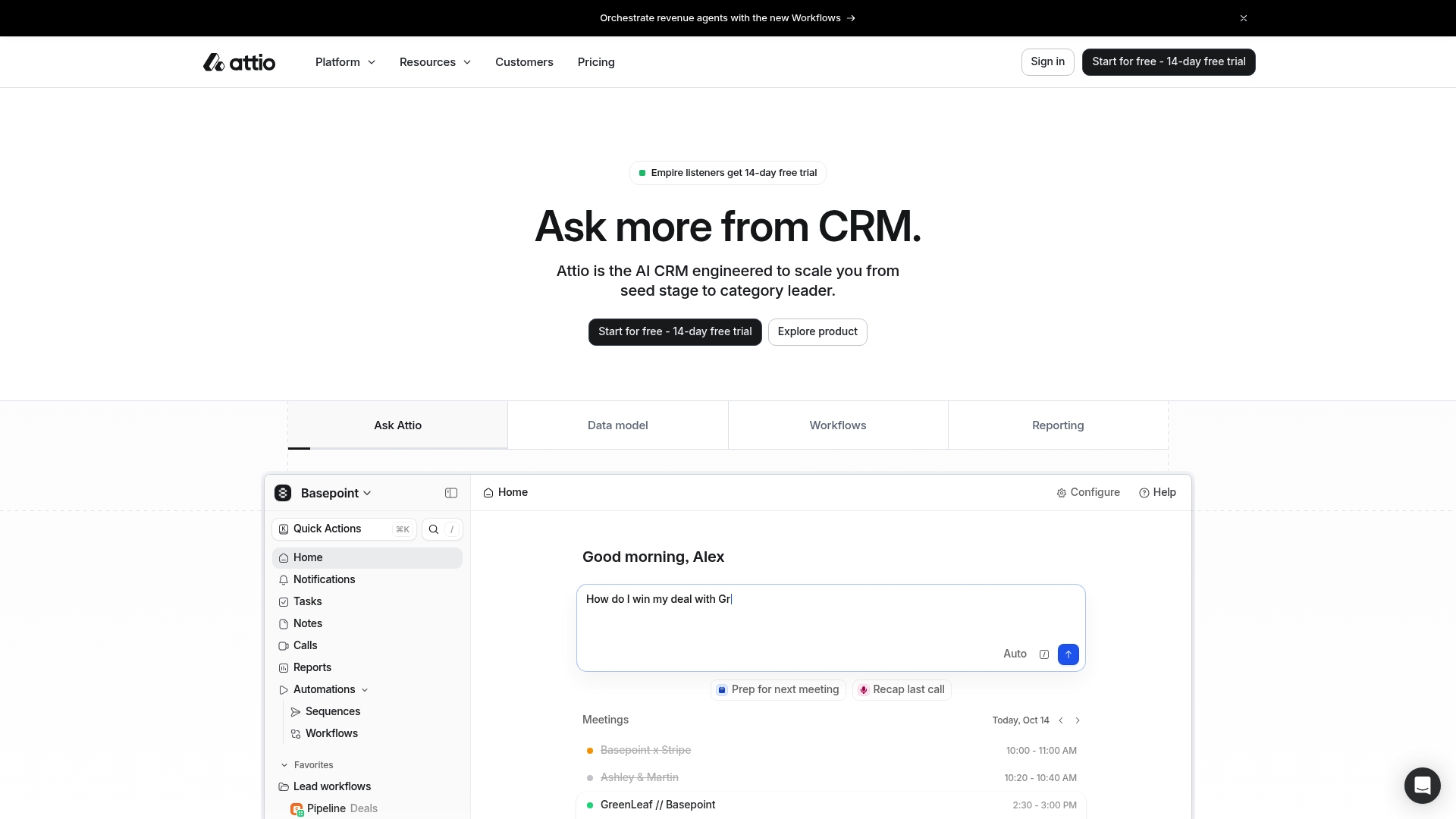1456x819 pixels.
Task: Open Pipeline Deals list
Action: click(334, 809)
